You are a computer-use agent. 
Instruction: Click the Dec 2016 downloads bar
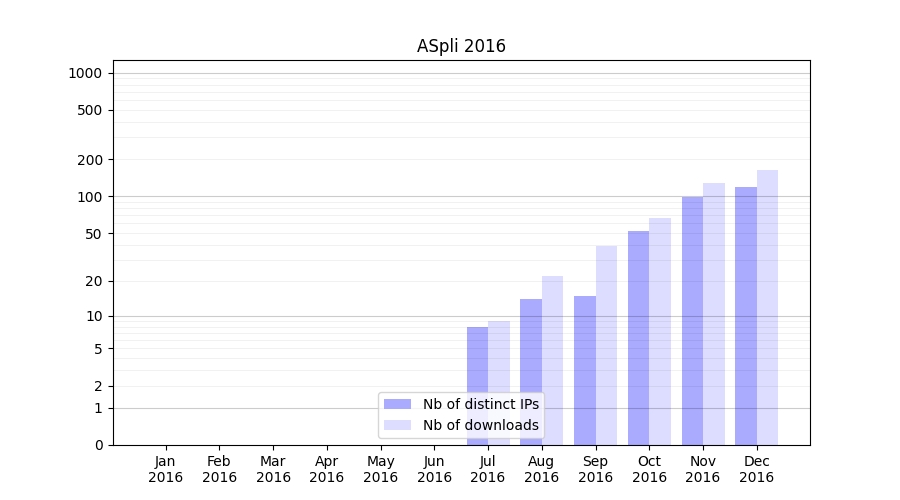[767, 307]
